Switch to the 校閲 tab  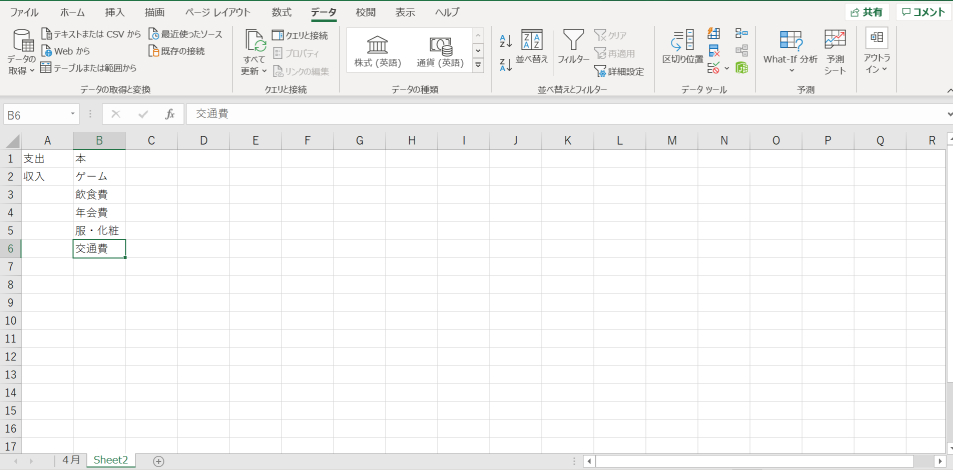[365, 12]
